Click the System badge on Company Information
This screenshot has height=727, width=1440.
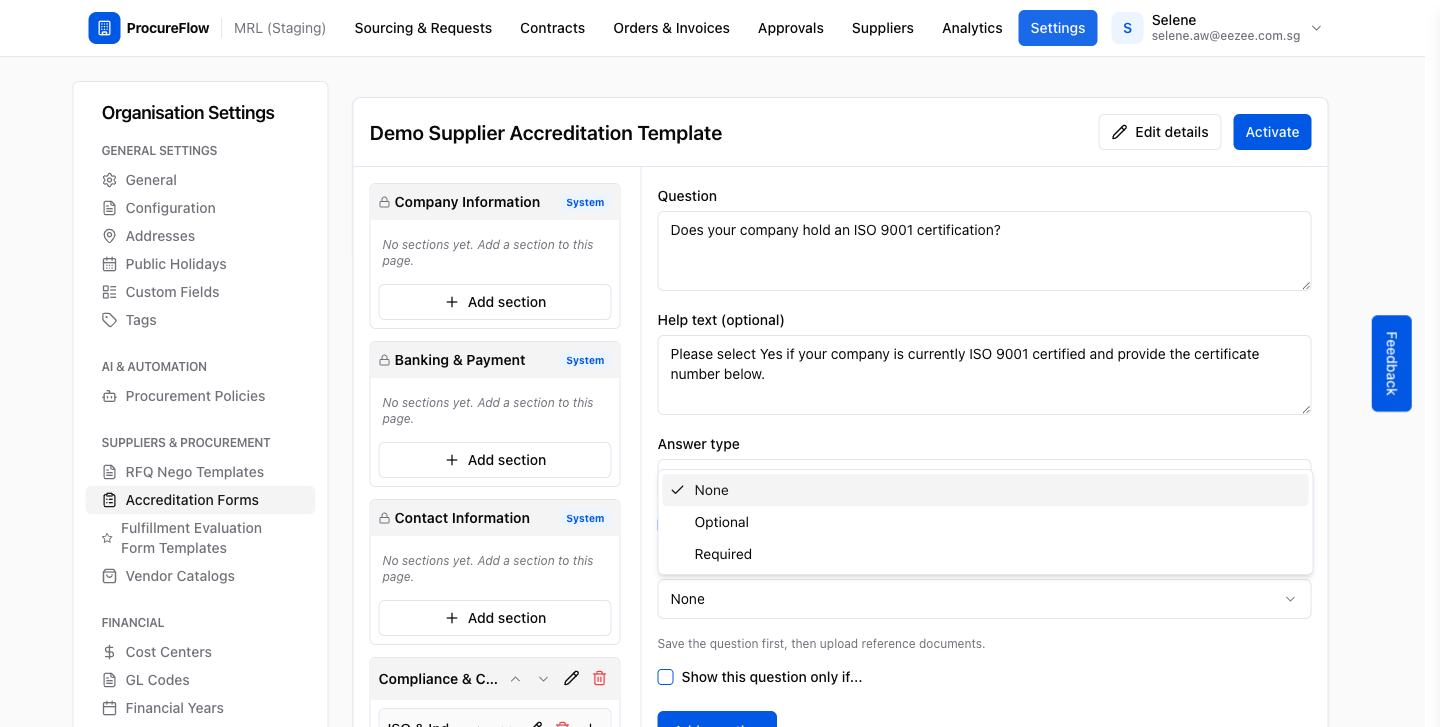(585, 202)
